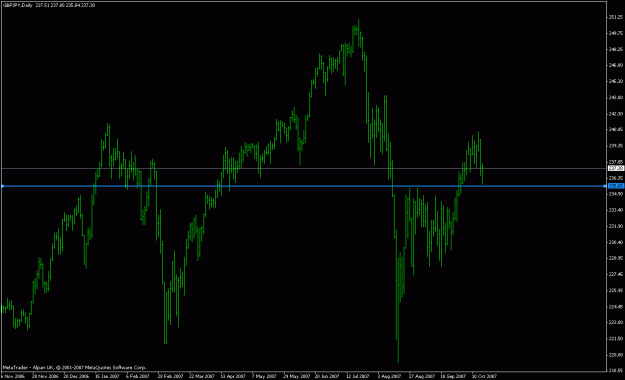Click the MetaTrader Alpari UK copyright text
Screen dimensions: 625x380
75,368
